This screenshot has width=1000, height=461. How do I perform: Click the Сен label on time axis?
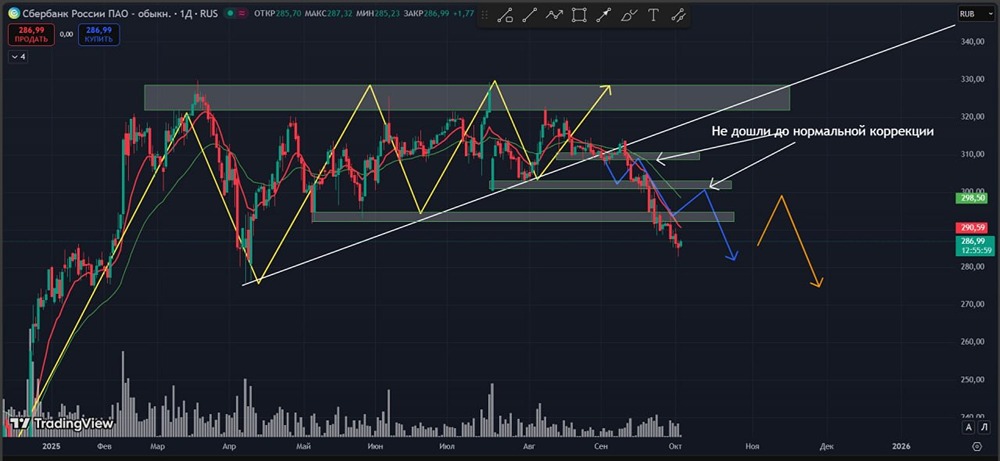pos(600,446)
